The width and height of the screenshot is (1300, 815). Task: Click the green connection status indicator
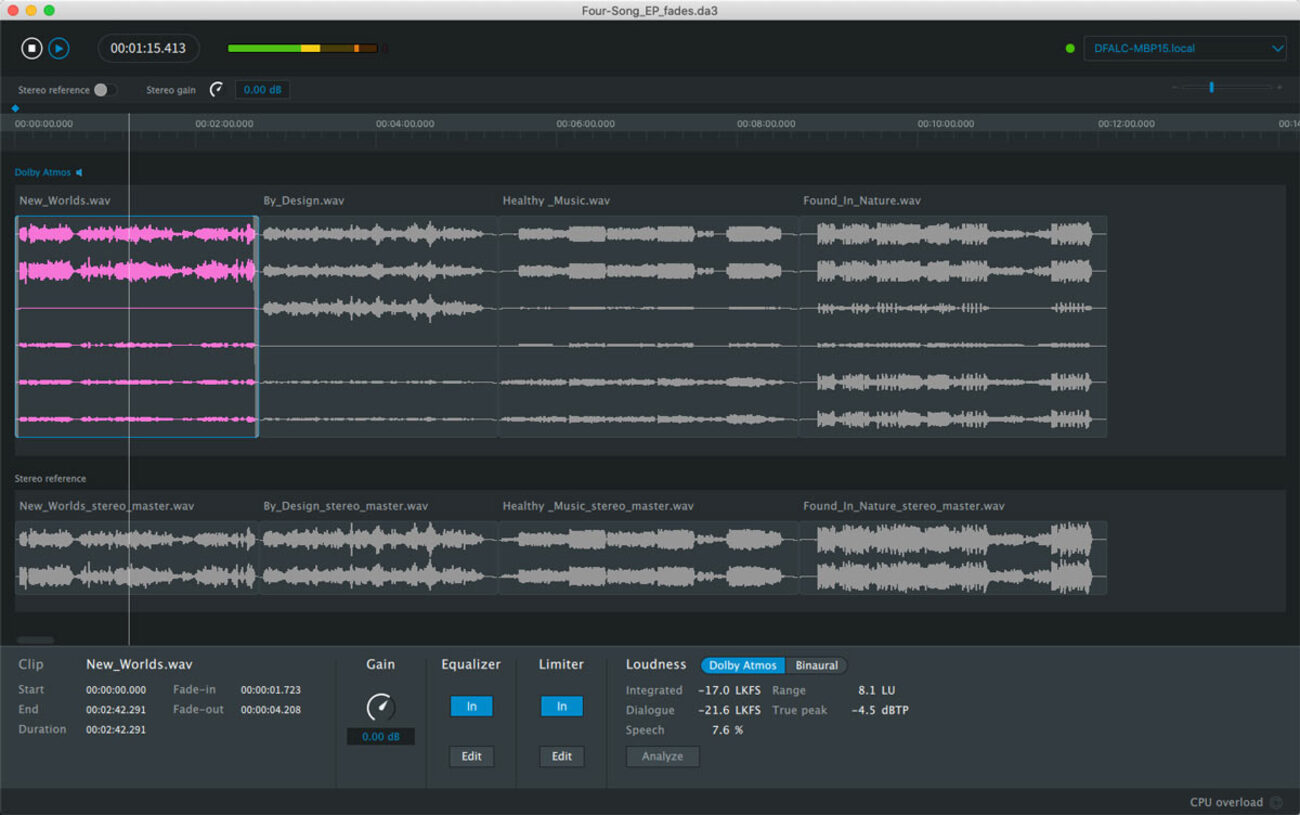(1070, 48)
